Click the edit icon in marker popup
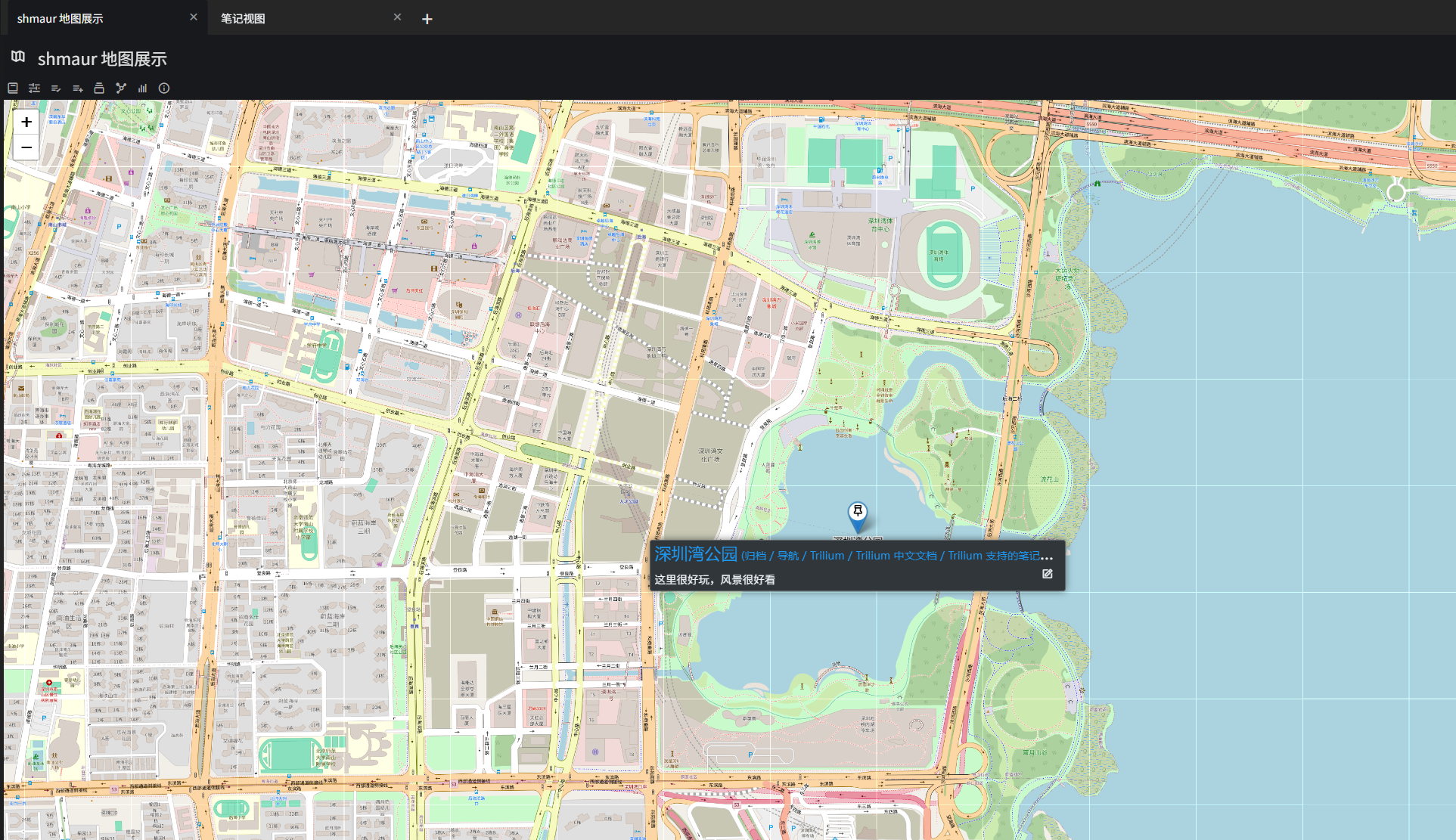This screenshot has height=840, width=1456. 1047,574
